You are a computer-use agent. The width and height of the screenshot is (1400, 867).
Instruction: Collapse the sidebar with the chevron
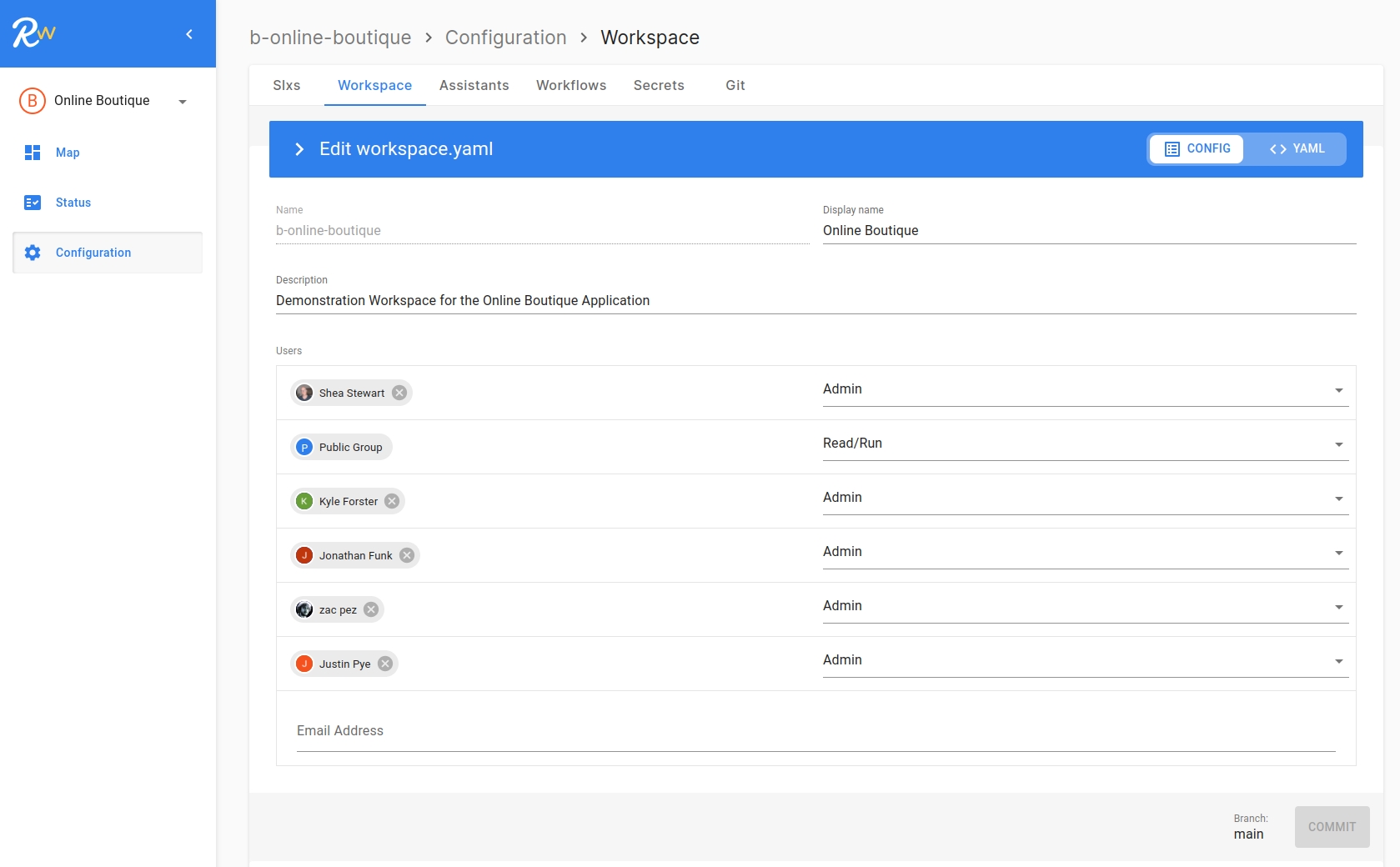click(x=189, y=34)
